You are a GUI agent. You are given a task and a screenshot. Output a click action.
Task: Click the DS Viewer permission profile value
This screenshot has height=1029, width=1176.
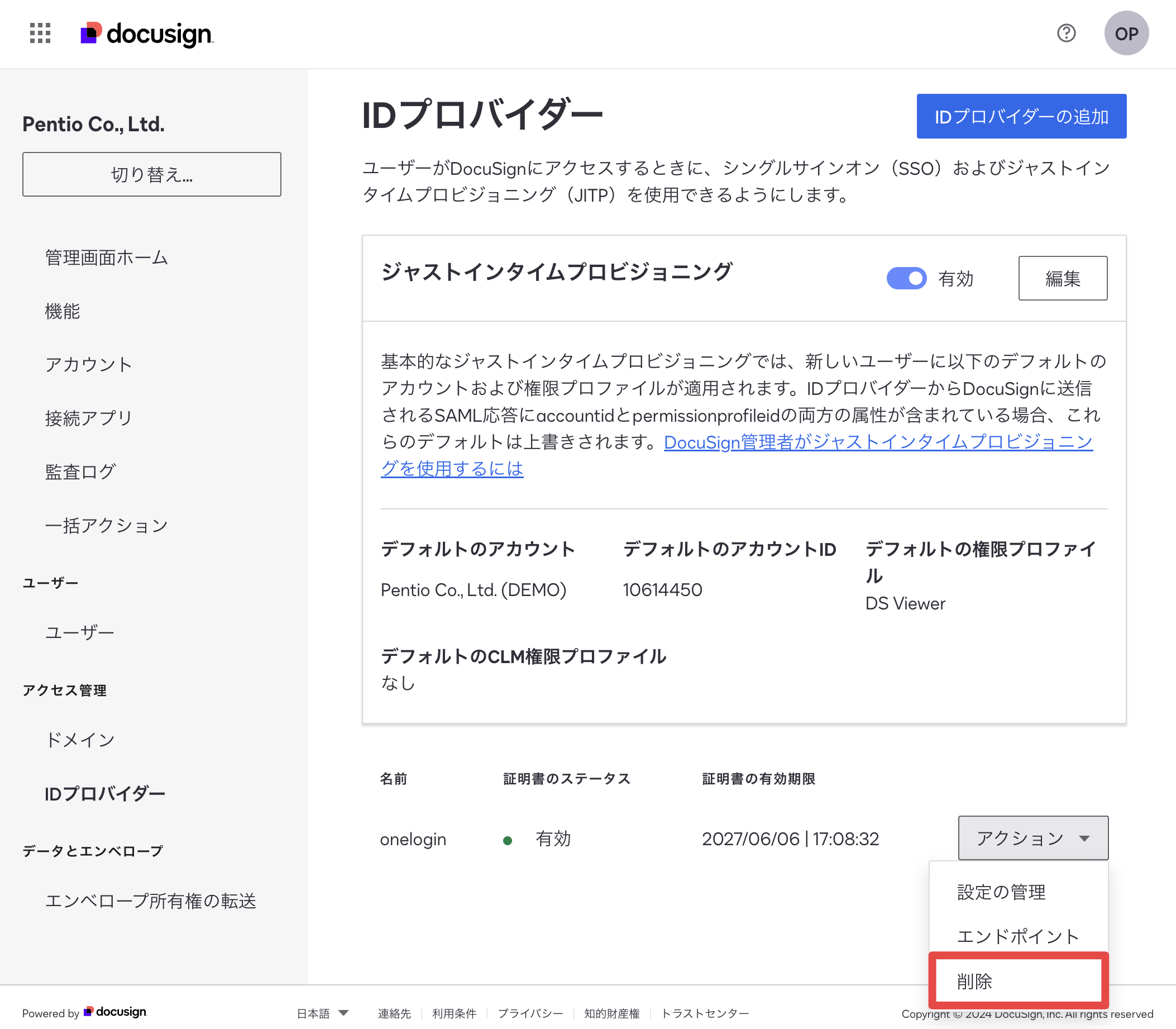pos(905,603)
